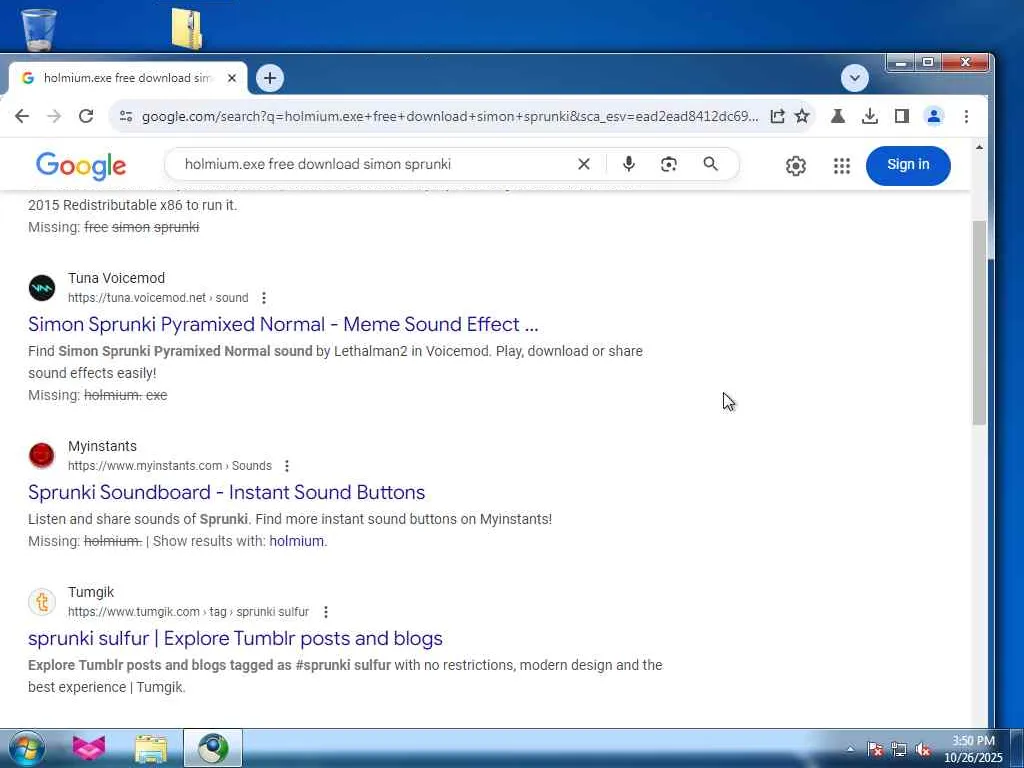Go forward to the next page
This screenshot has height=768, width=1024.
[x=54, y=116]
